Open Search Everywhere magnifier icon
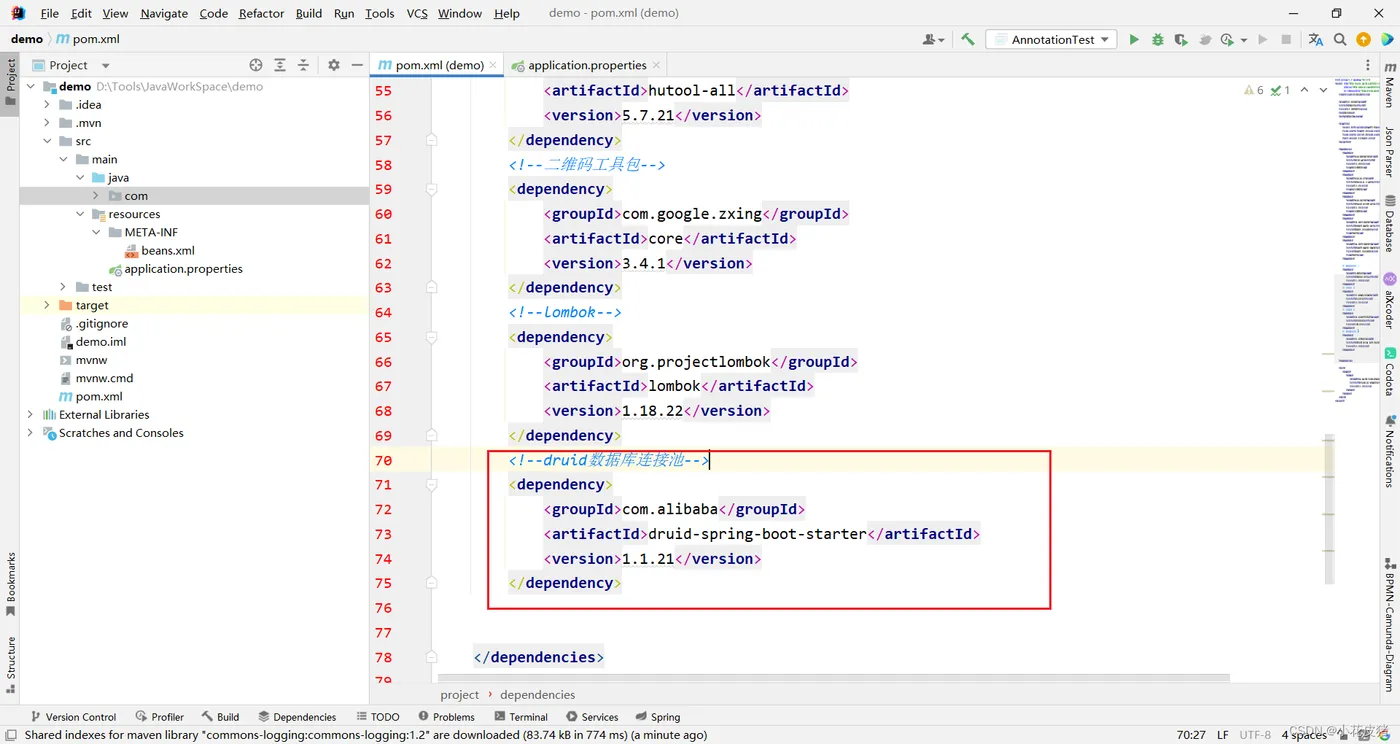The width and height of the screenshot is (1400, 744). 1340,40
